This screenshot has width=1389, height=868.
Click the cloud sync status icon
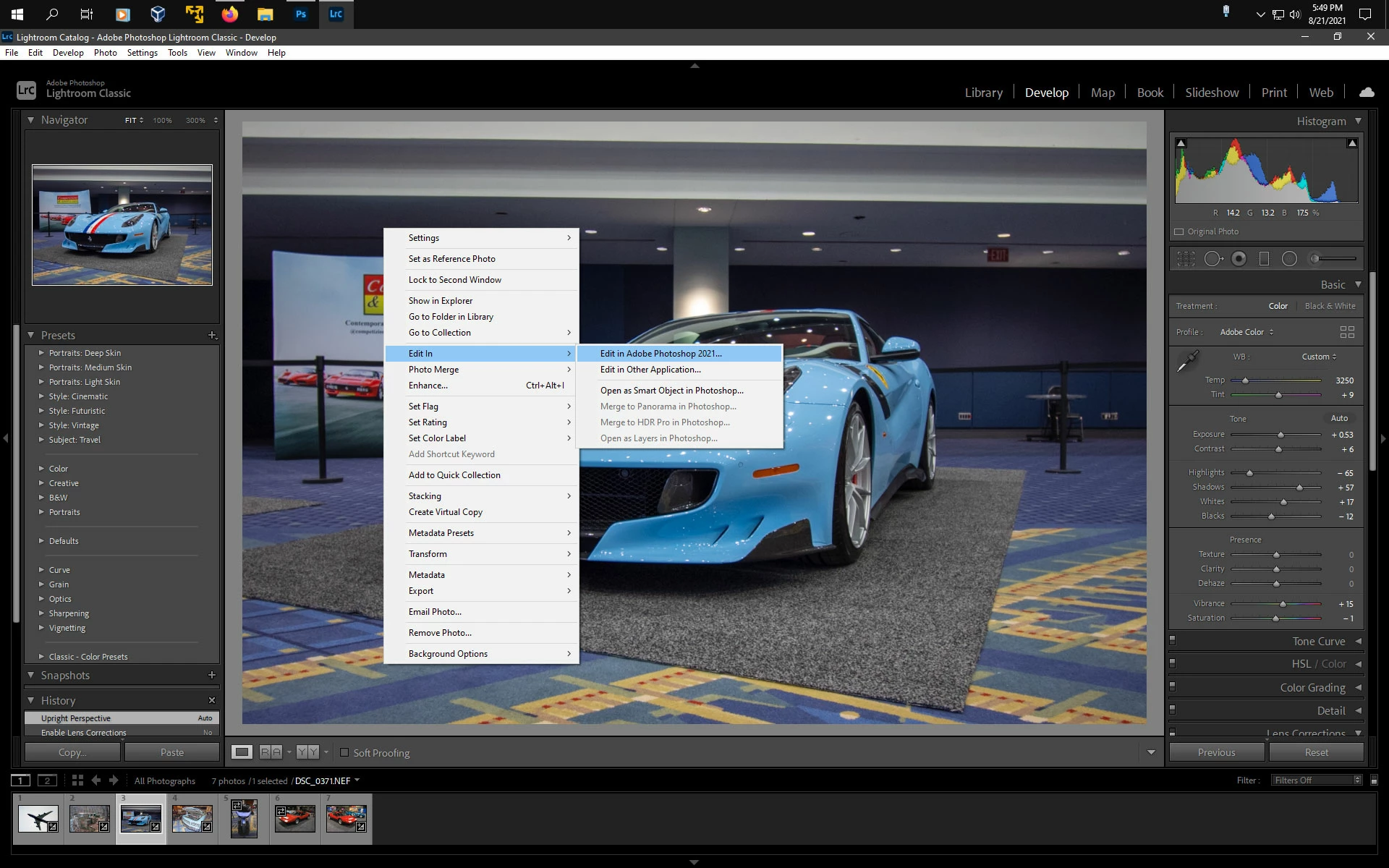coord(1366,93)
